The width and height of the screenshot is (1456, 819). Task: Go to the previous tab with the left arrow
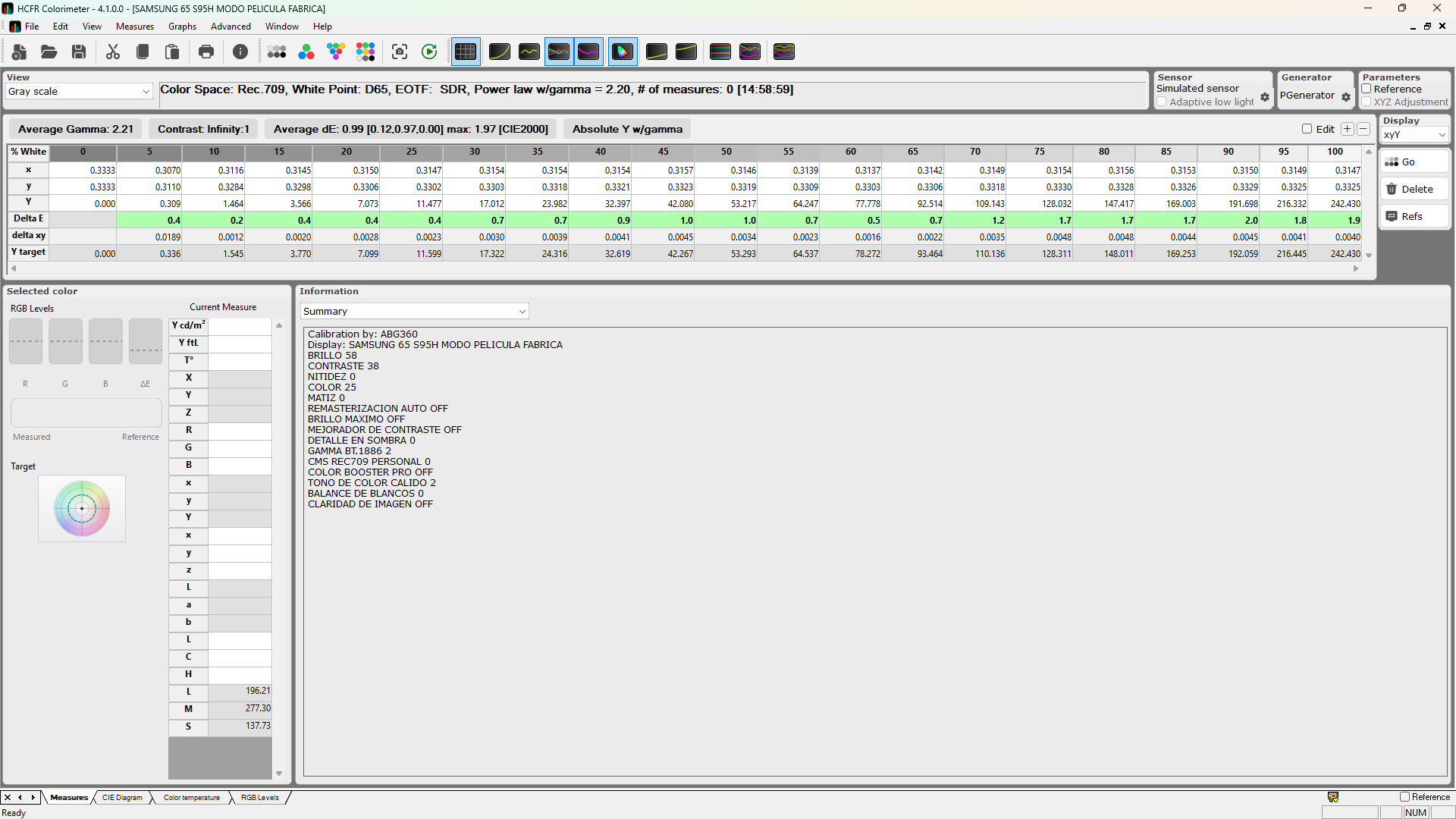click(x=20, y=797)
